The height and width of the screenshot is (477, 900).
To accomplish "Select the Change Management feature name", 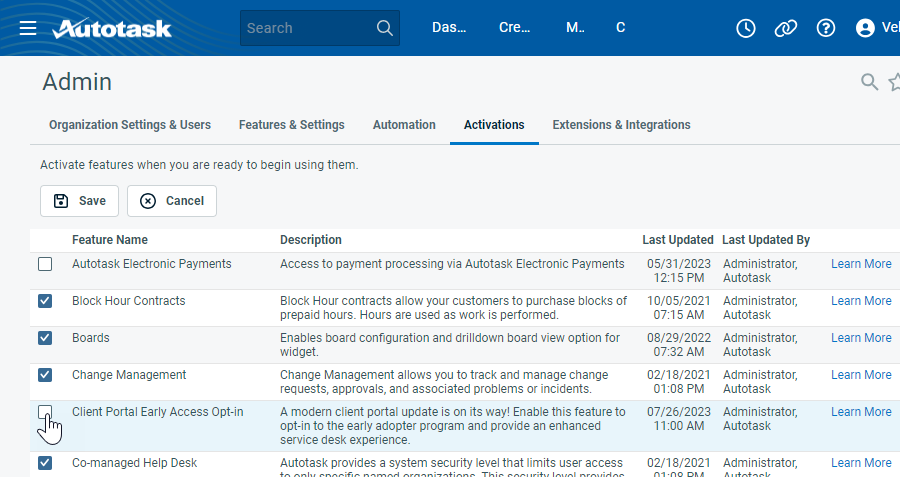I will coord(129,375).
